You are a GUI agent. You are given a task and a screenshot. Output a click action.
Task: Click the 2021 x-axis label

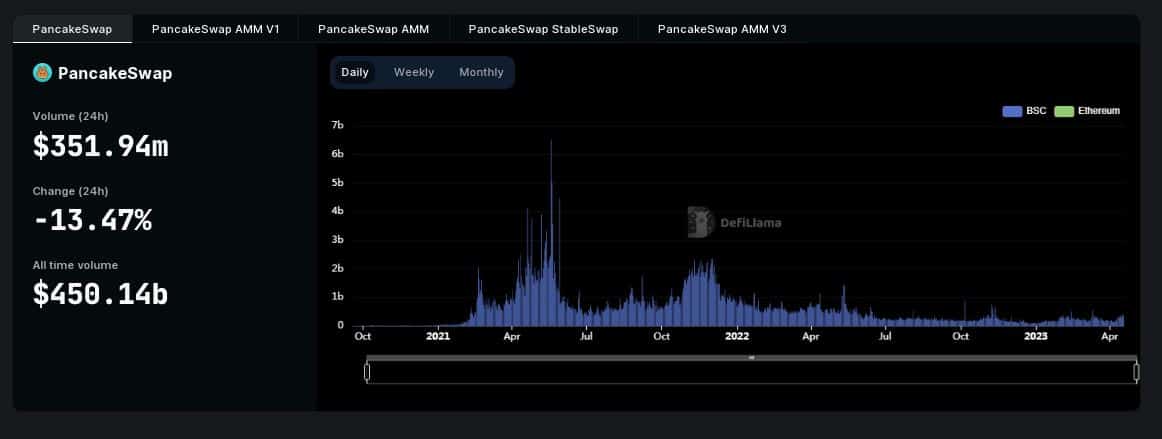point(438,337)
